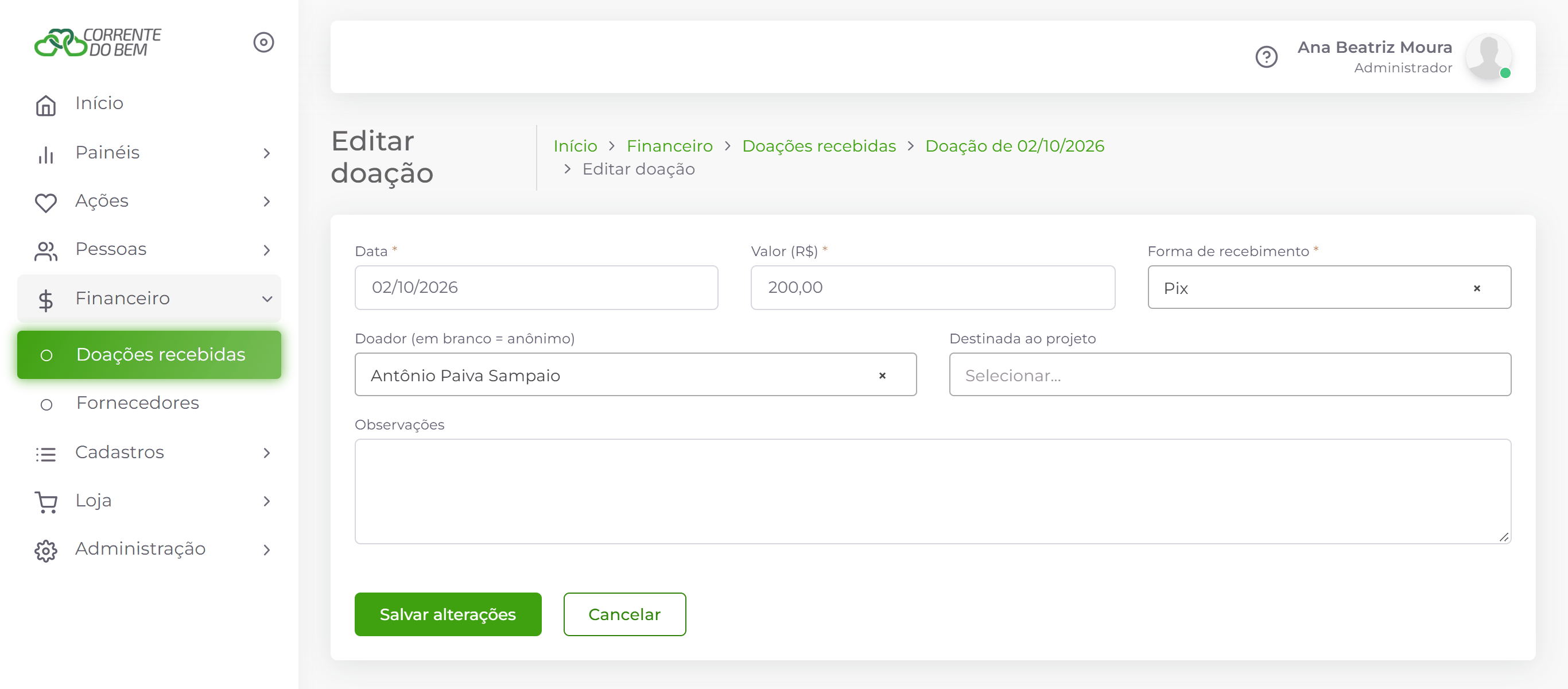The image size is (1568, 689).
Task: Follow the Financeiro breadcrumb link
Action: [x=670, y=146]
